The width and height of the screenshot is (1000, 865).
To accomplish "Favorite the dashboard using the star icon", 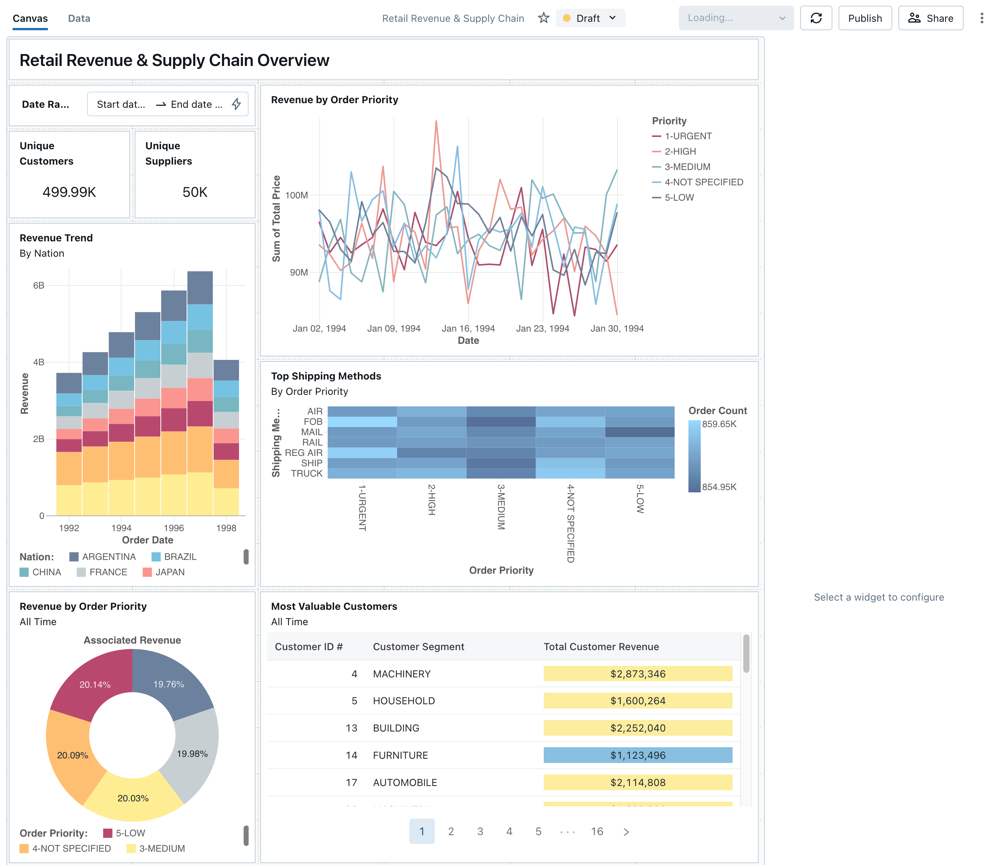I will point(544,17).
